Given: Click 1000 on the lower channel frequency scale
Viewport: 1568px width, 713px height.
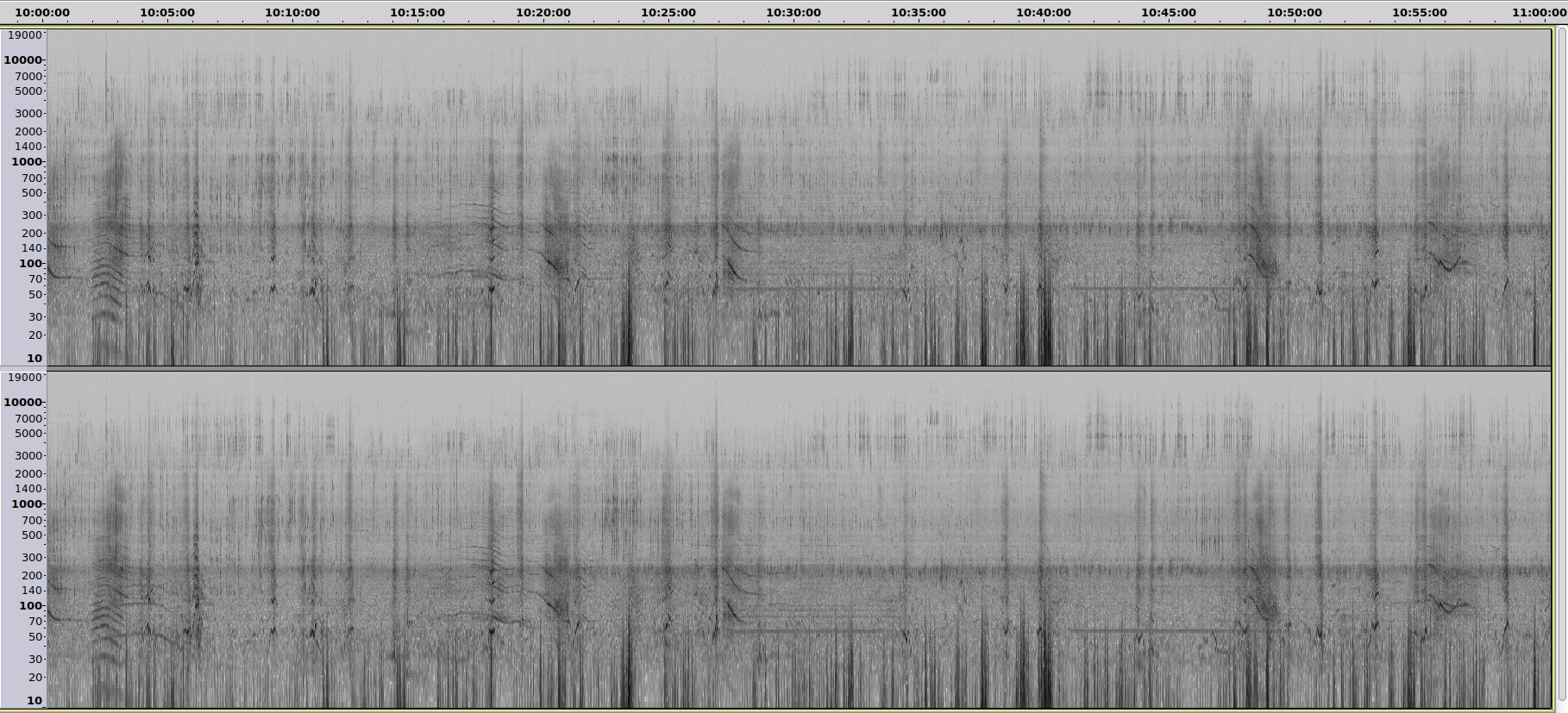Looking at the screenshot, I should tap(27, 504).
